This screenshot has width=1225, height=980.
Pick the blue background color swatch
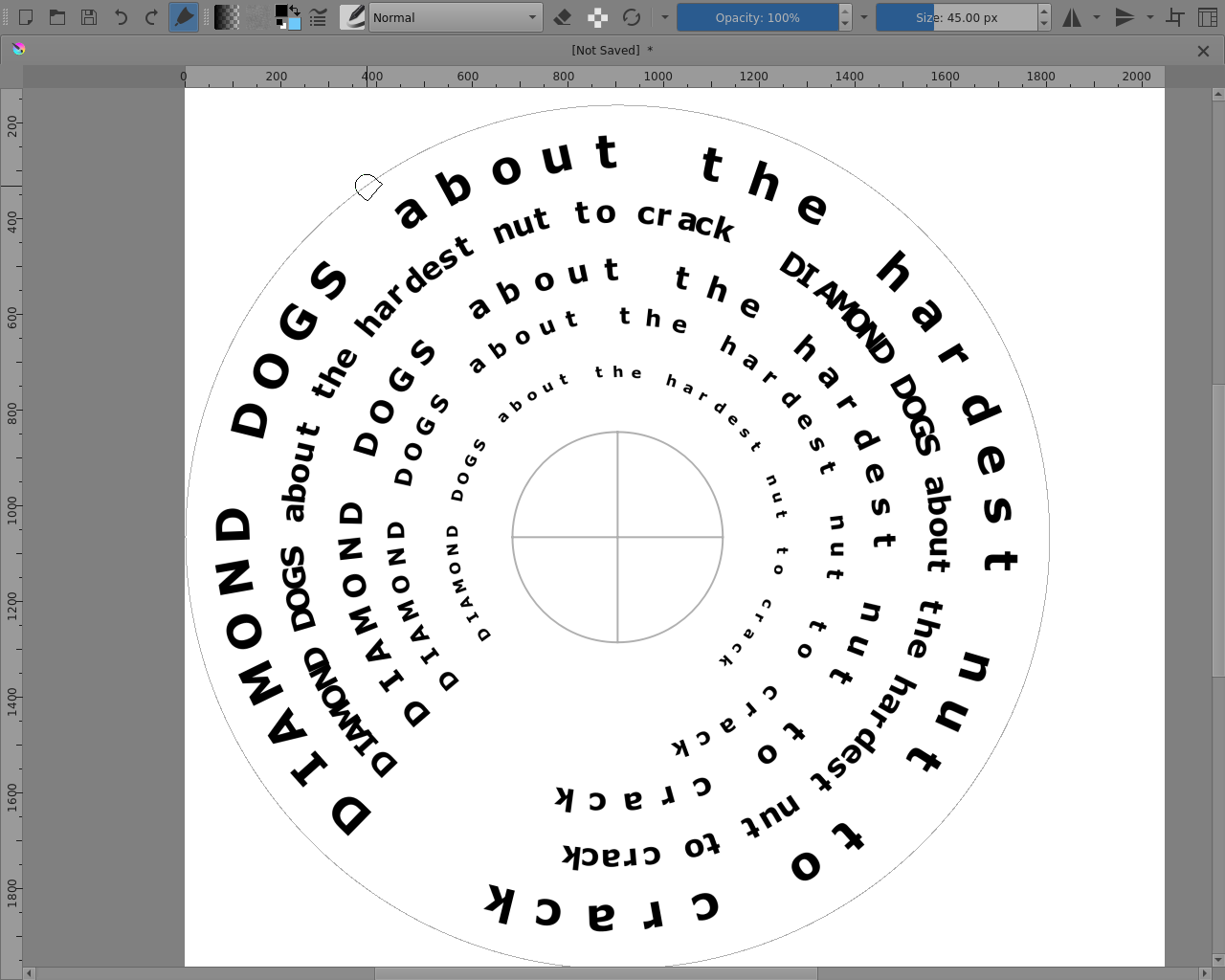point(295,24)
